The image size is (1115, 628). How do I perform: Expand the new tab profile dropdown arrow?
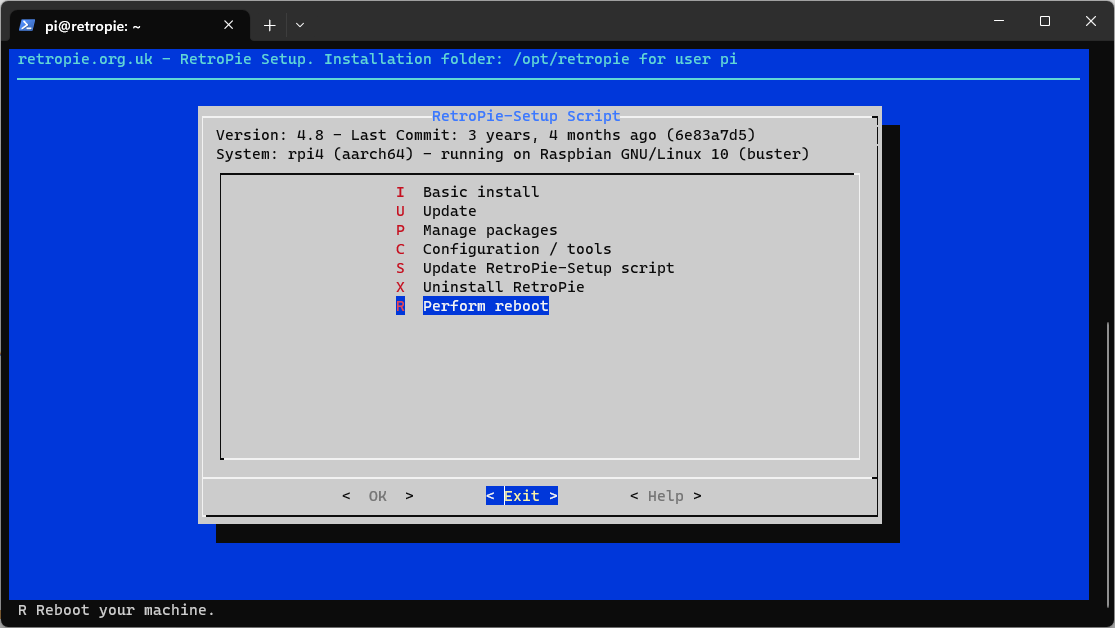[x=300, y=26]
